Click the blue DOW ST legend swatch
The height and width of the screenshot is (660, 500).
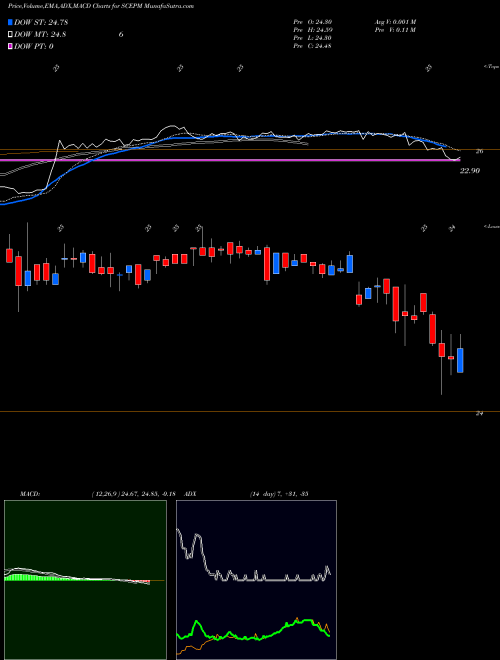[10, 22]
